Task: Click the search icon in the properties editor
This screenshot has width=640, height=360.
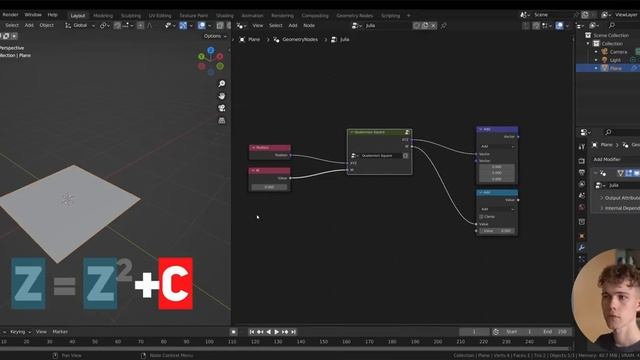Action: pyautogui.click(x=608, y=132)
